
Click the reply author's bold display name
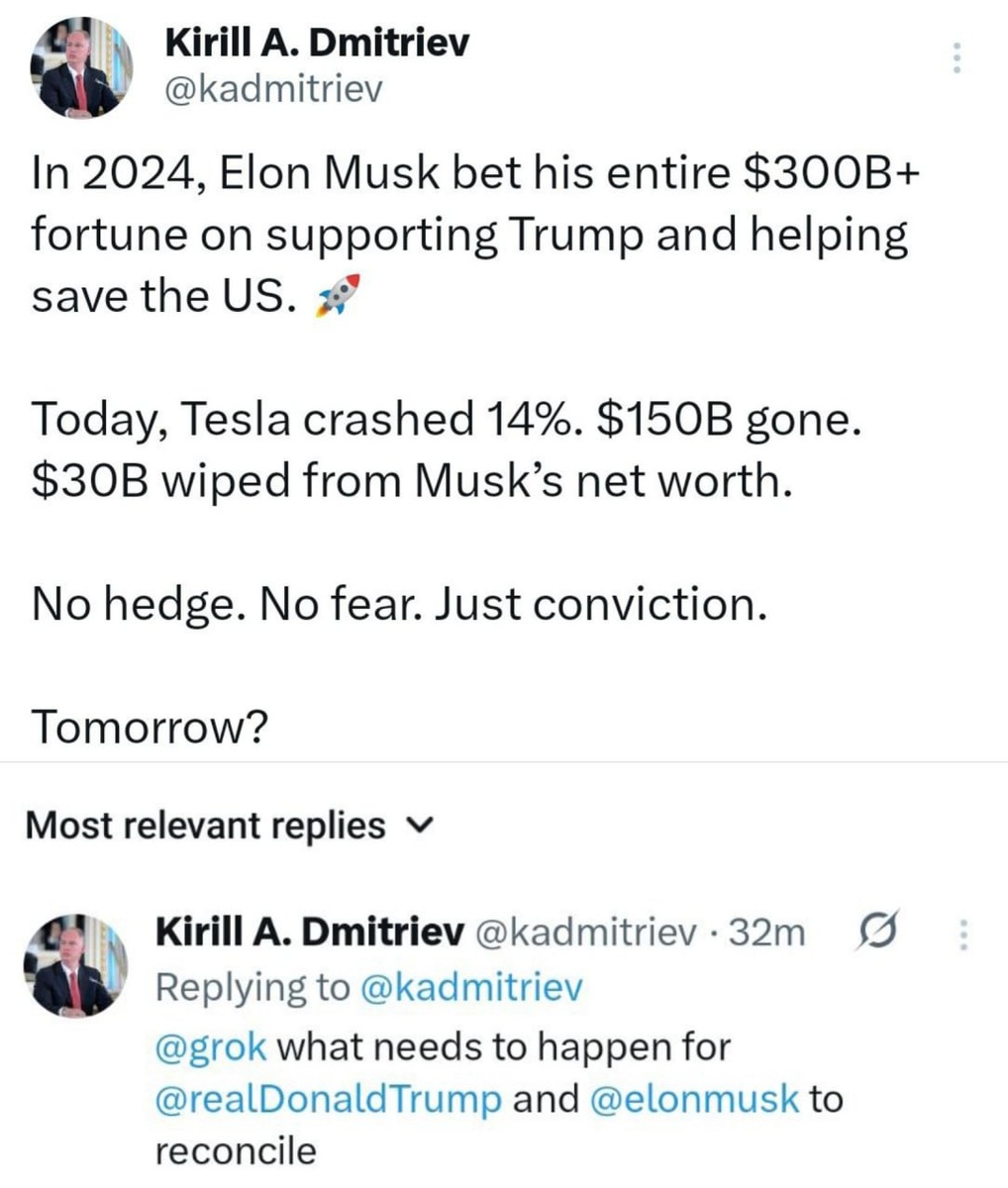(311, 932)
